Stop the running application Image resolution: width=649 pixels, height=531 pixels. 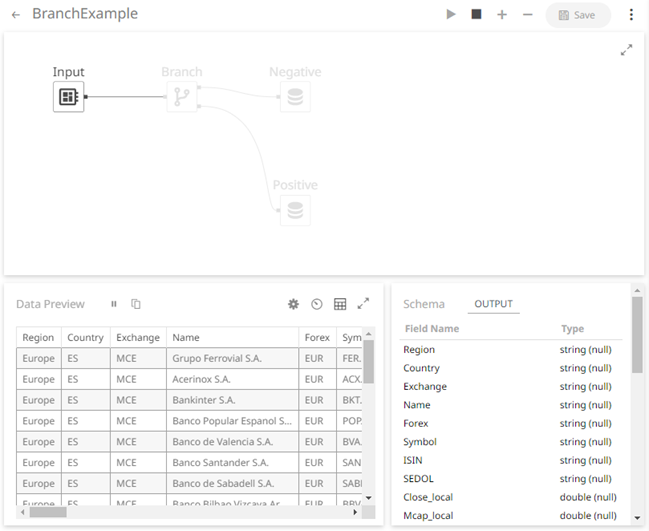click(476, 15)
